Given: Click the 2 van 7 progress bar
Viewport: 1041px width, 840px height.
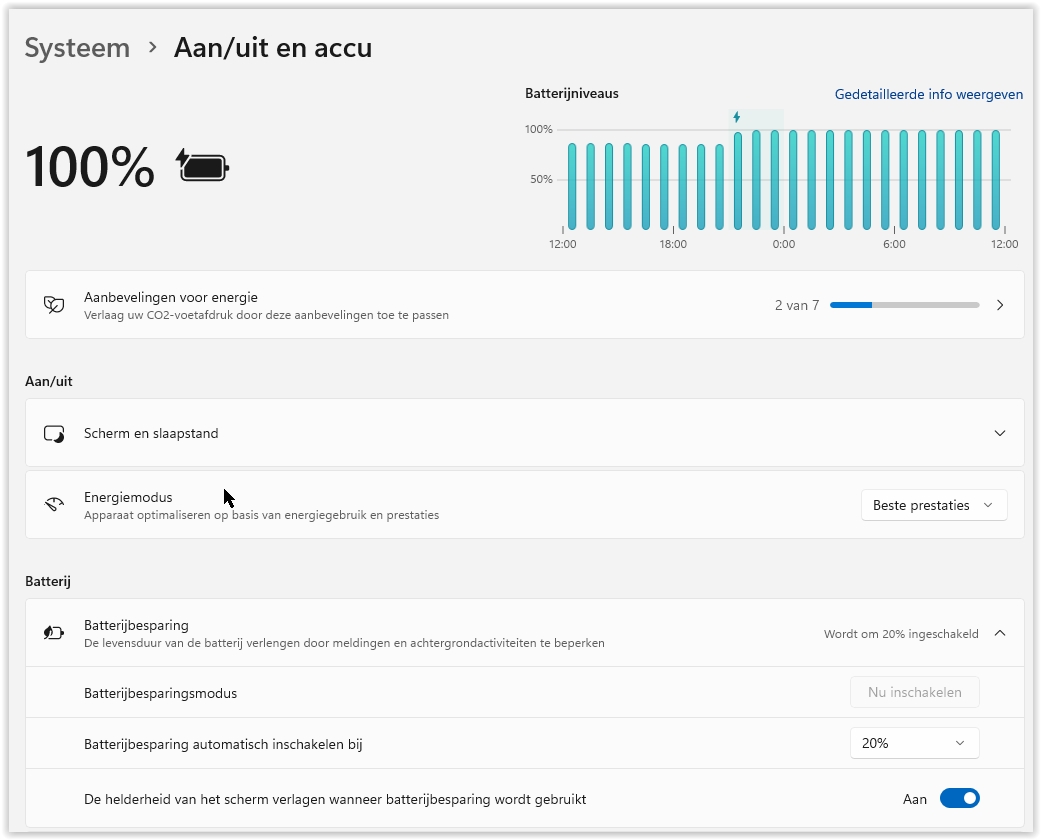Looking at the screenshot, I should (x=904, y=305).
